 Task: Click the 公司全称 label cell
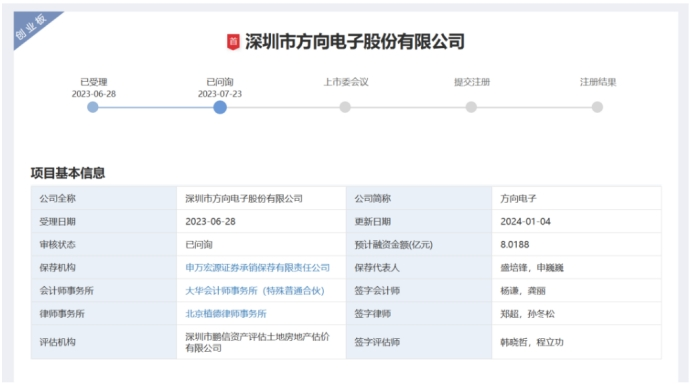104,198
